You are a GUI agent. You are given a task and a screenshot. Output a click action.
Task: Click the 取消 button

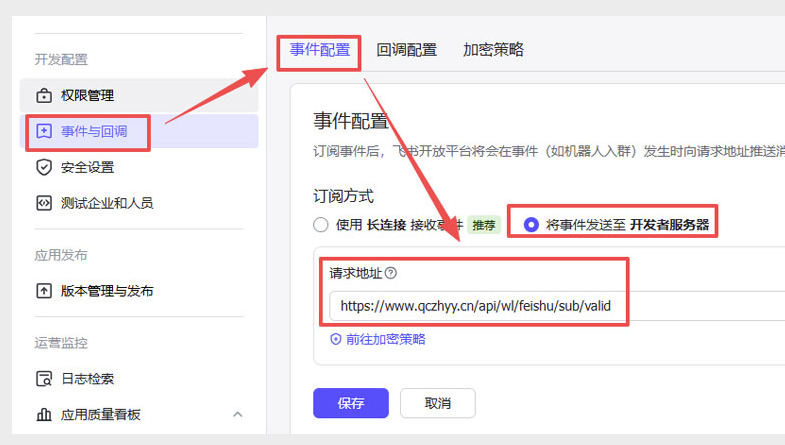(x=438, y=403)
